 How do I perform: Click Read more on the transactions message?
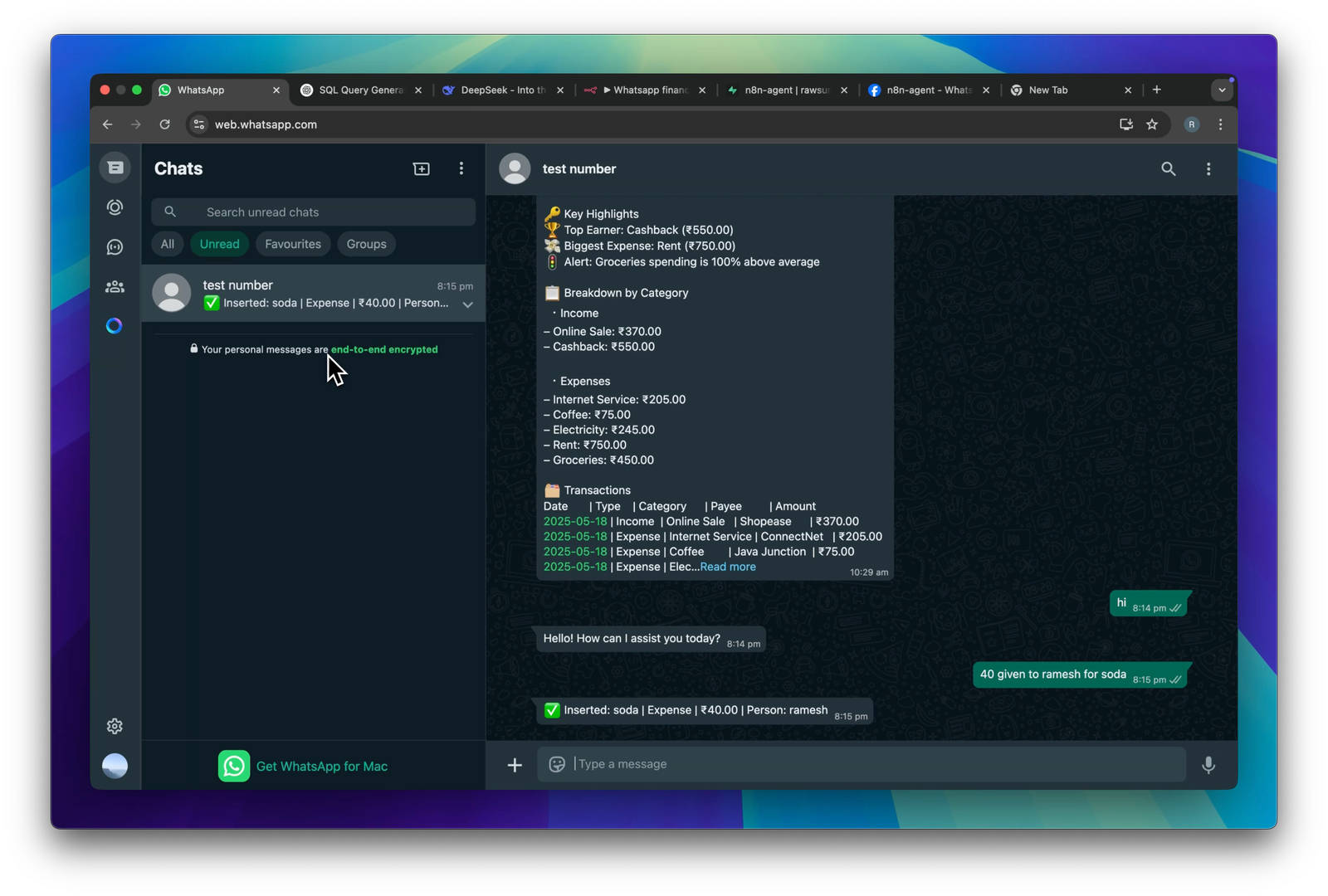click(x=728, y=567)
